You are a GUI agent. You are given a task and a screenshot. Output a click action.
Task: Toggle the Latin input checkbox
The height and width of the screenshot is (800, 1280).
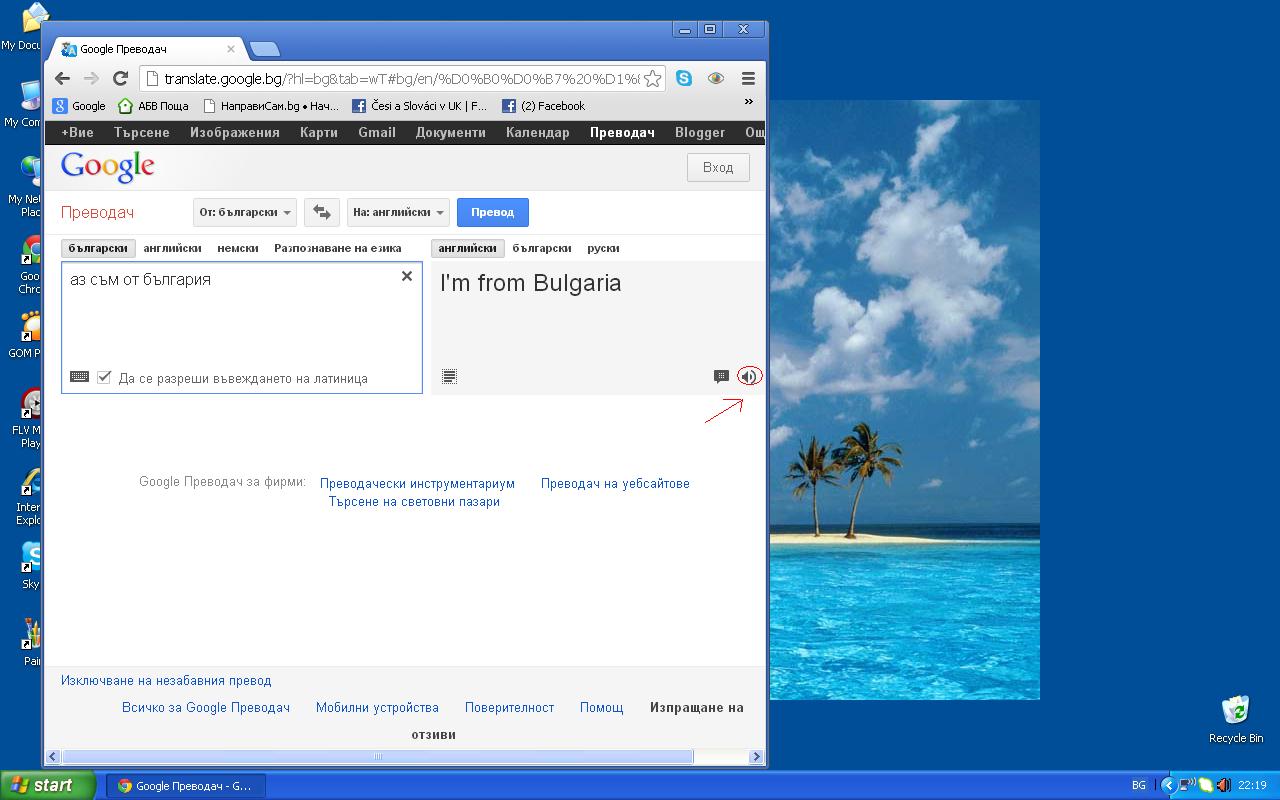pyautogui.click(x=104, y=377)
